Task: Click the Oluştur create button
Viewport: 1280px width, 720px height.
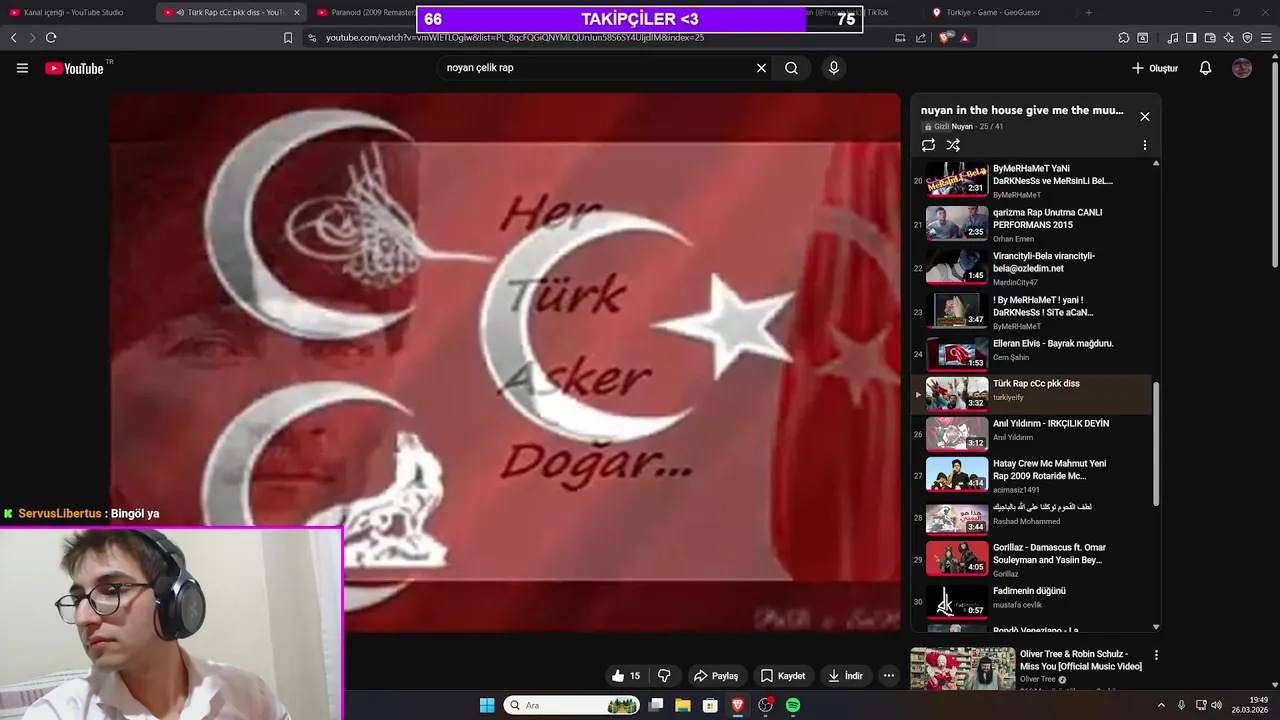Action: (1155, 68)
